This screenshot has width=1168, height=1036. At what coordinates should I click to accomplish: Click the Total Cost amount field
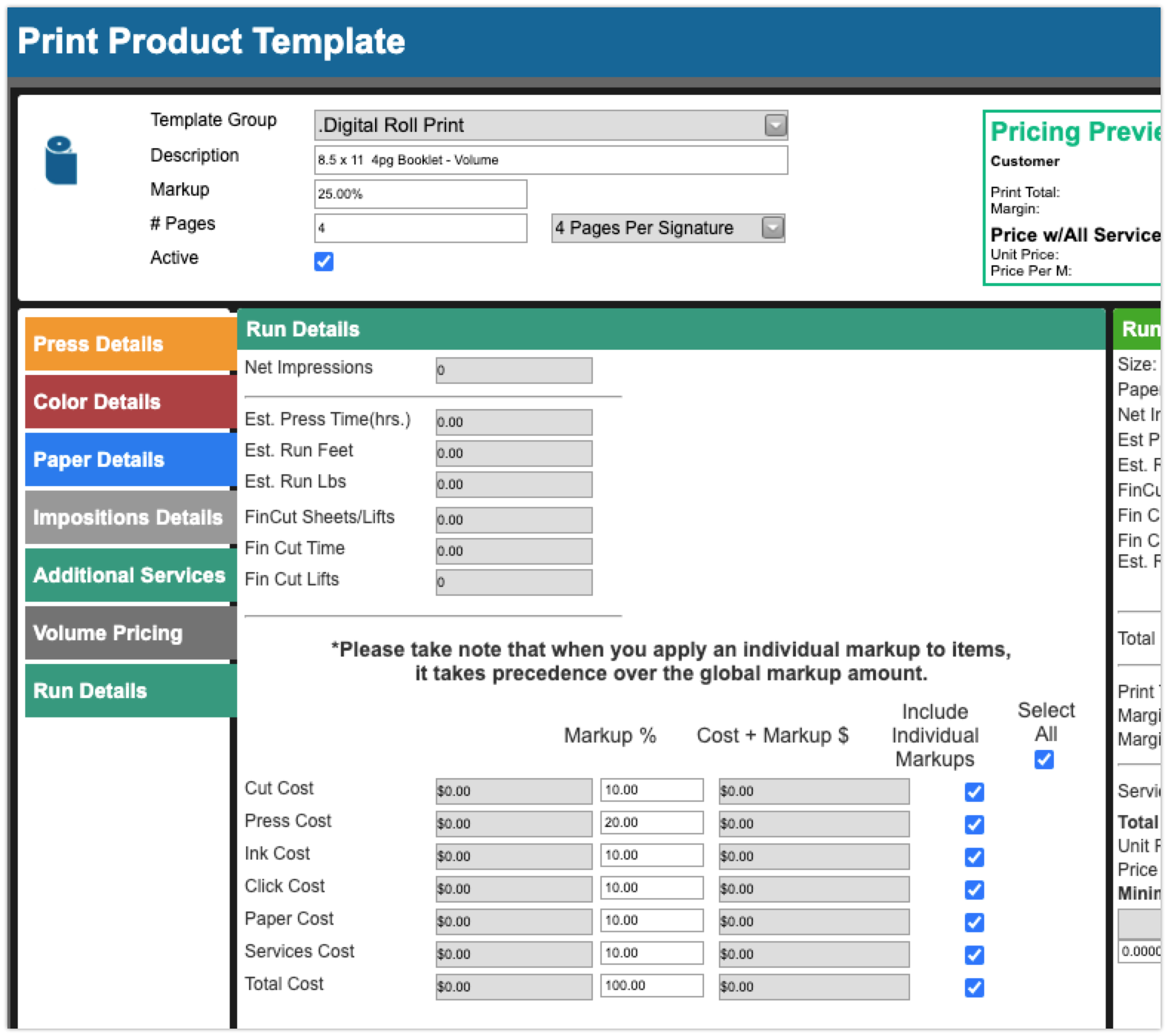514,987
